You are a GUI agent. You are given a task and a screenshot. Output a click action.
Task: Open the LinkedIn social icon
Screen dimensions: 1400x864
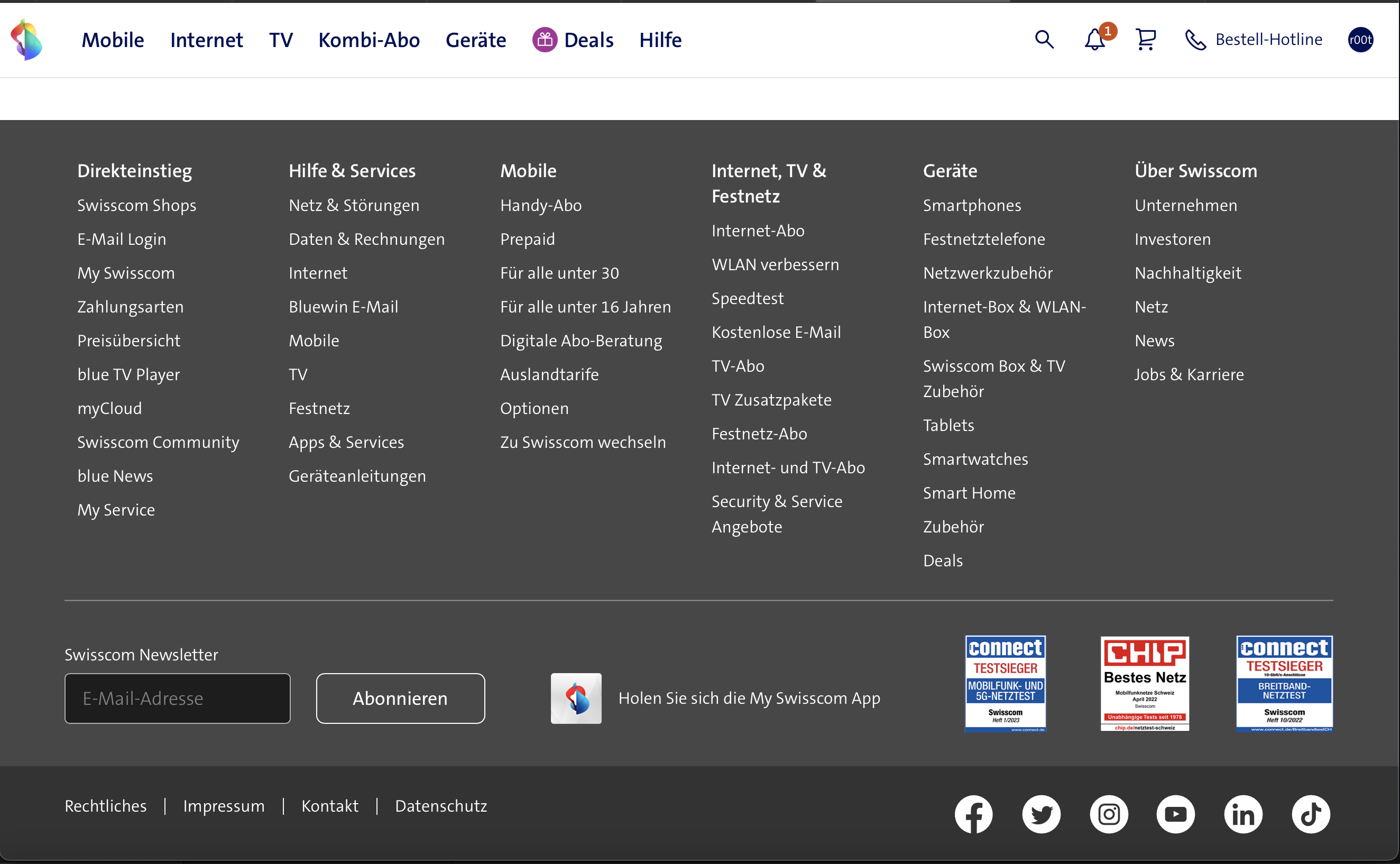[1243, 814]
